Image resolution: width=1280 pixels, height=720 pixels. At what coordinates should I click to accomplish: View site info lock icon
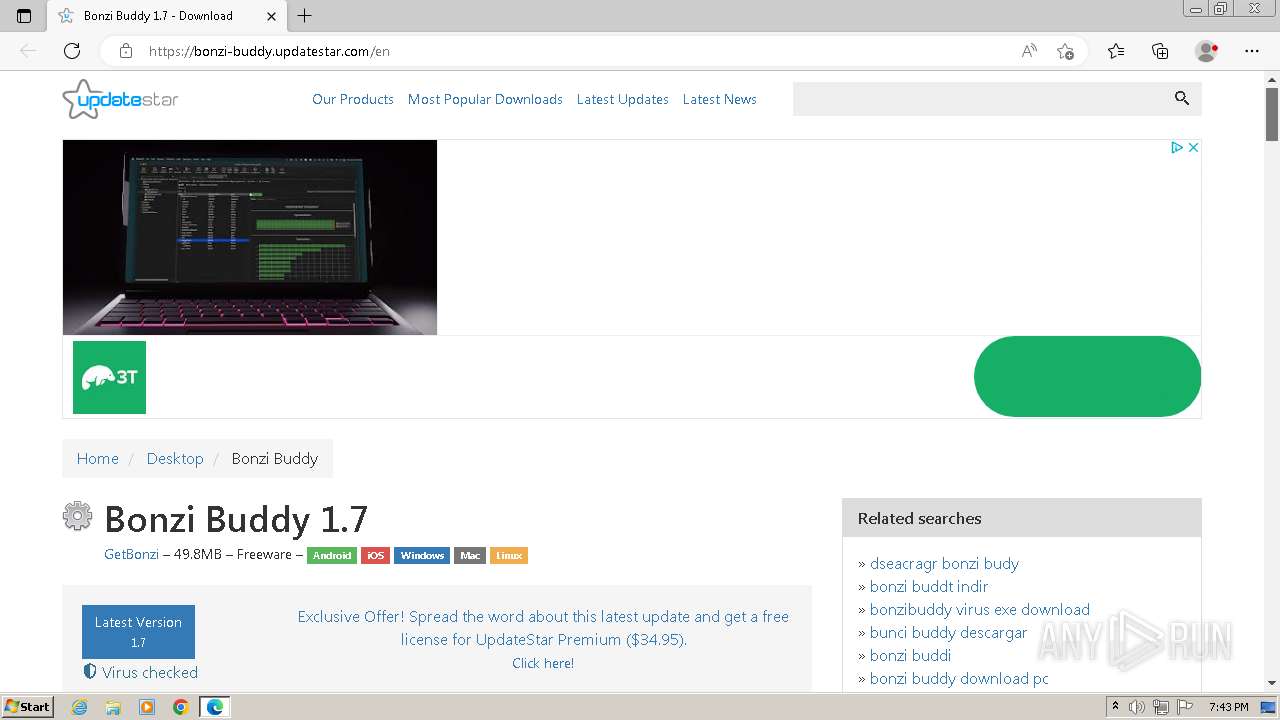[x=126, y=51]
